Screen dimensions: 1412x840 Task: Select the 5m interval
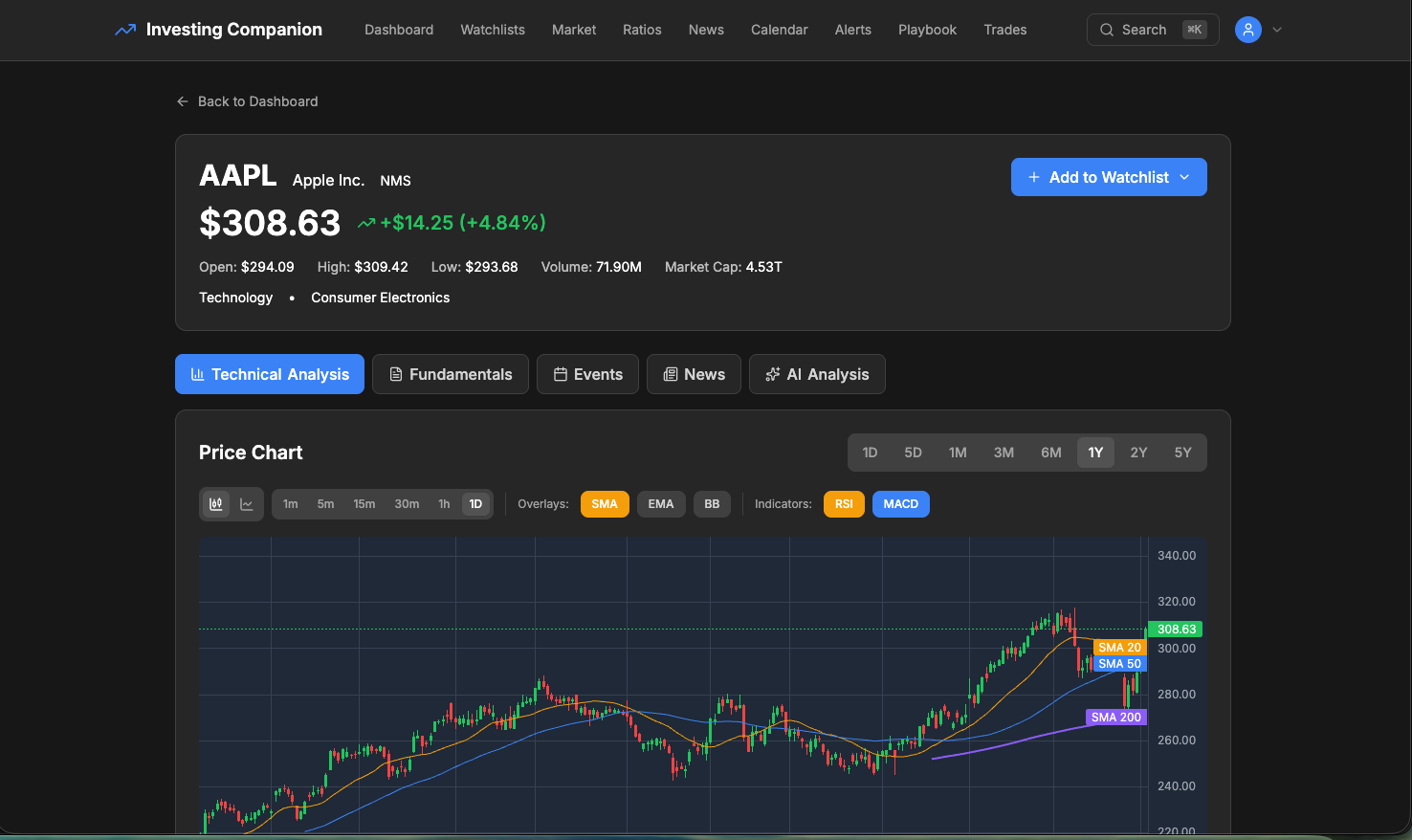[326, 504]
